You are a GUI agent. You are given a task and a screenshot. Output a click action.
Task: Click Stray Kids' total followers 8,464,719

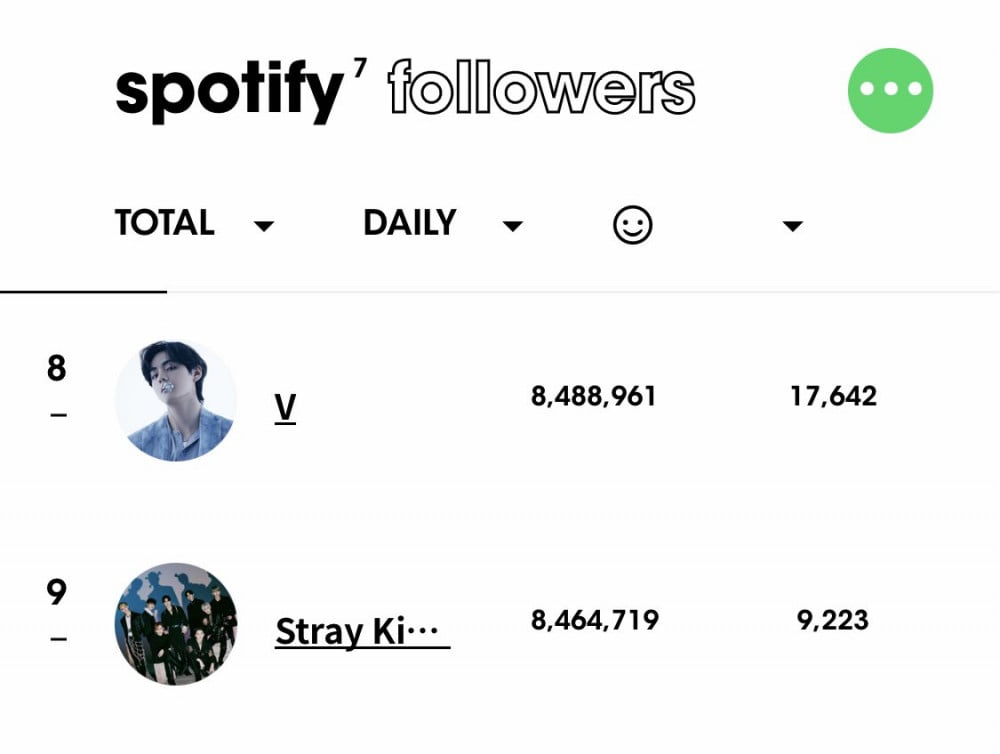[594, 620]
